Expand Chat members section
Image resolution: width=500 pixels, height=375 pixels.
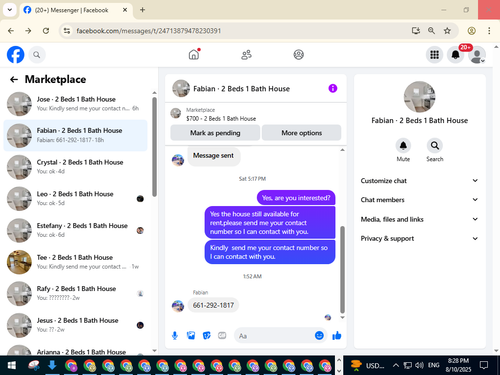tap(419, 200)
